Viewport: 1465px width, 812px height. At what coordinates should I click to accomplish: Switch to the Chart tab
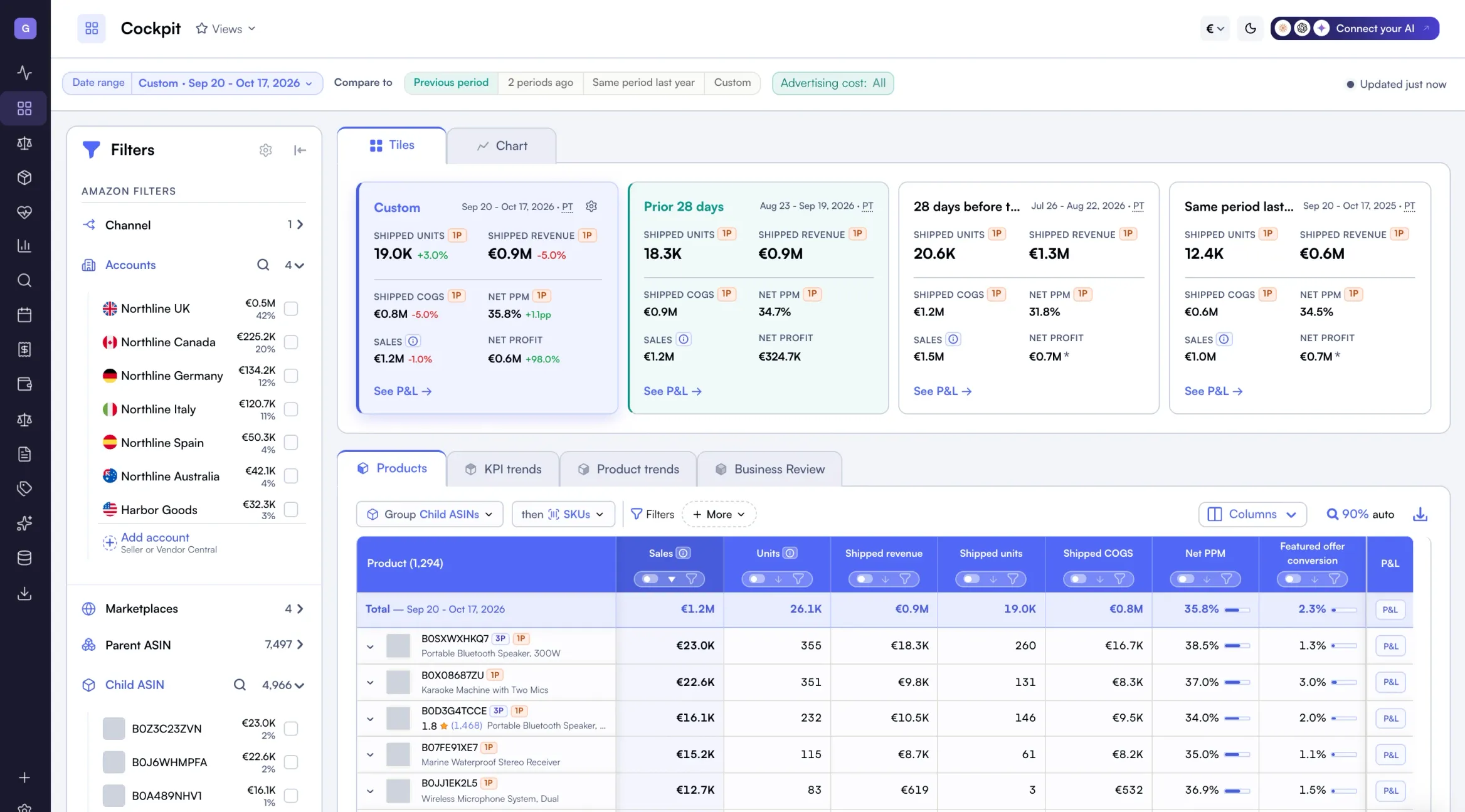pos(501,146)
